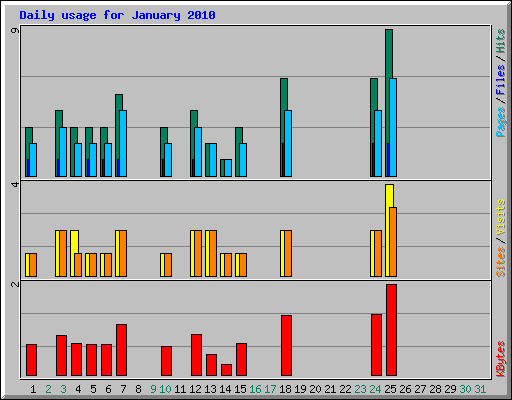Select the green "Hits" legend label
Viewport: 512px width, 400px height.
pos(500,41)
